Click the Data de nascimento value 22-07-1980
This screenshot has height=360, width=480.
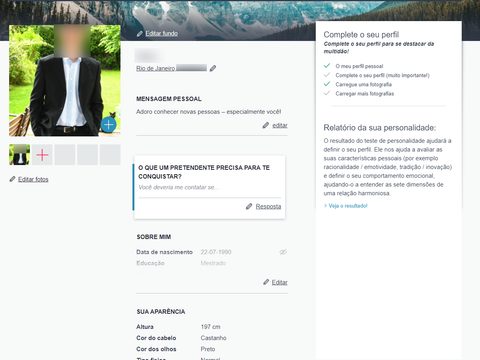[x=216, y=252]
